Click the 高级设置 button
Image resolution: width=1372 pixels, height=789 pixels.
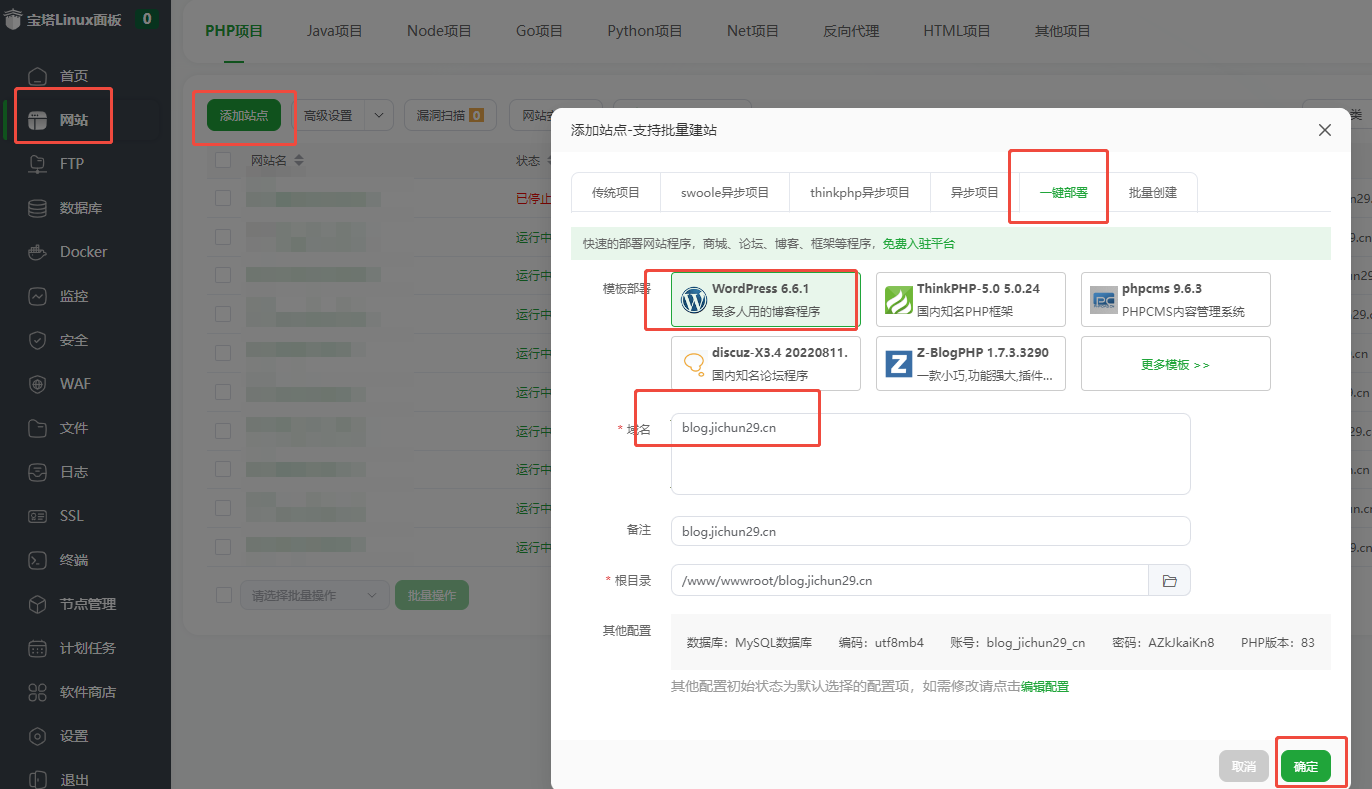tap(329, 115)
